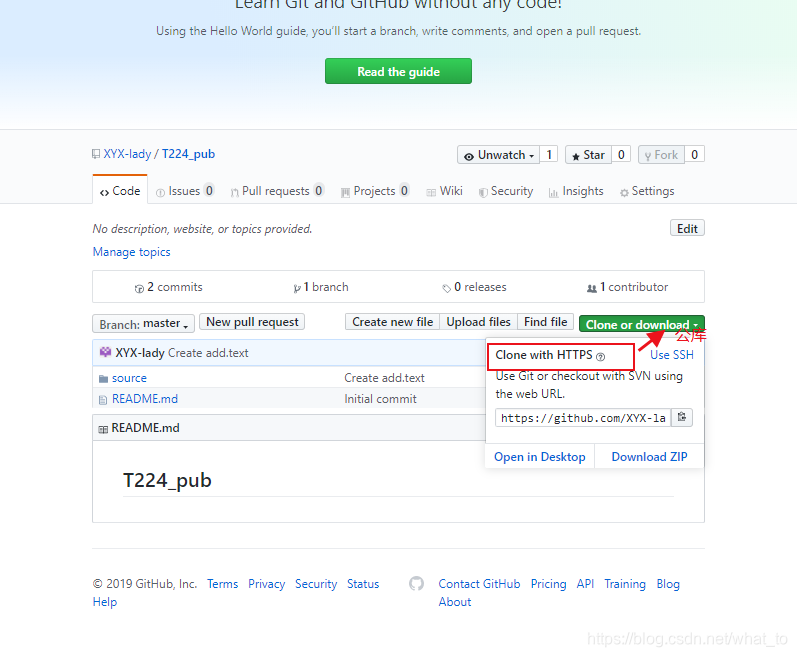
Task: Open the Initial commit message link
Action: click(x=380, y=399)
